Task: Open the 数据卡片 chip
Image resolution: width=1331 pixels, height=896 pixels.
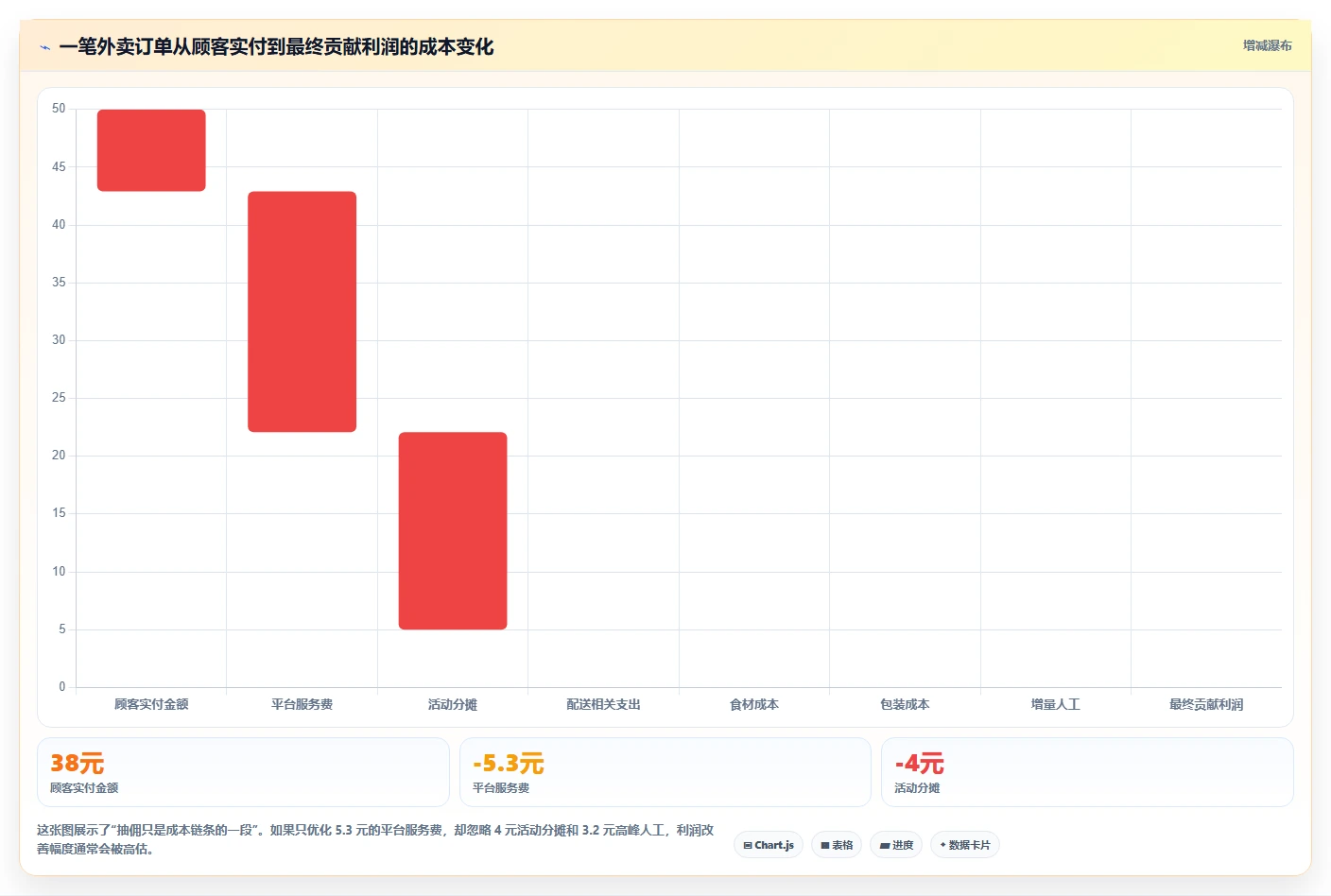Action: coord(965,845)
